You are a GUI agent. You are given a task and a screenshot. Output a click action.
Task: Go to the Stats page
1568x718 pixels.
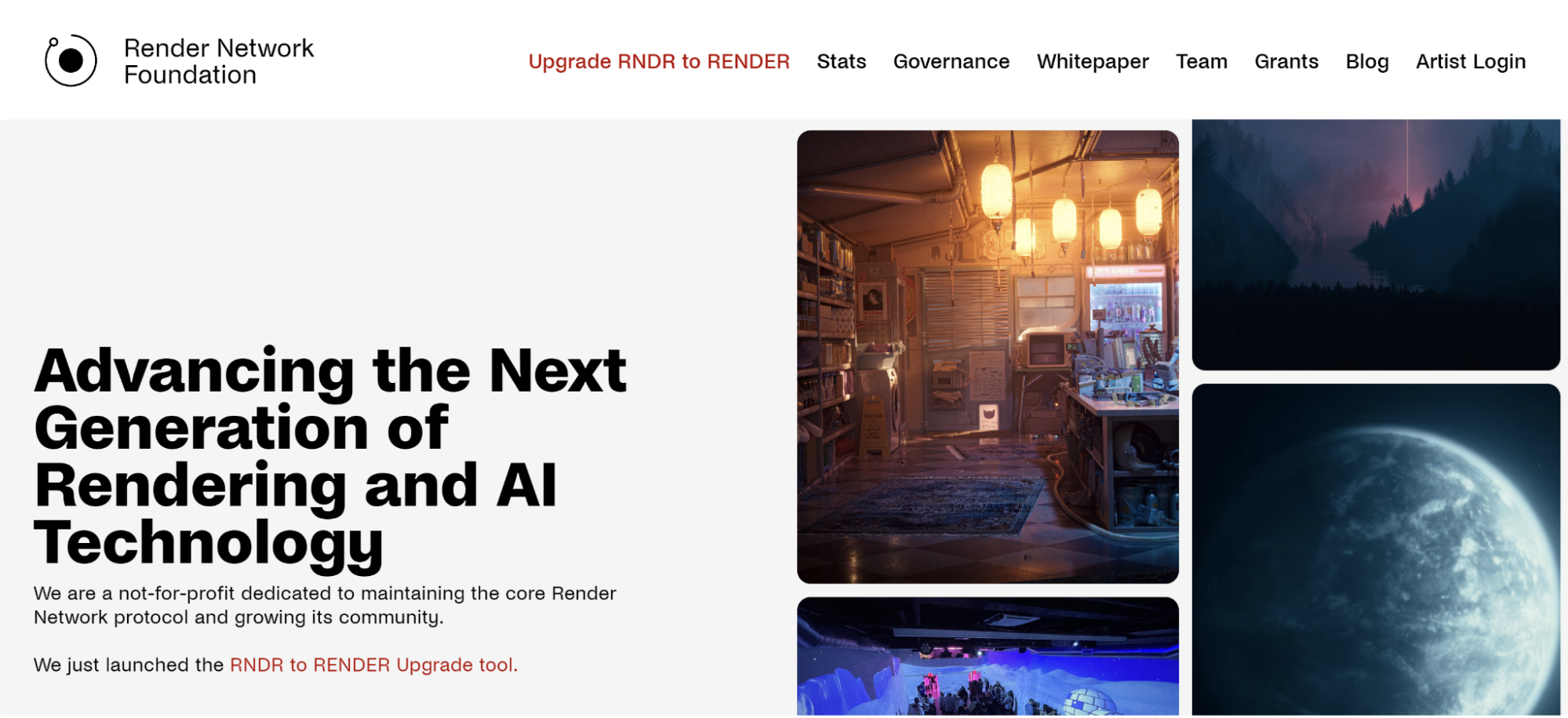tap(841, 61)
